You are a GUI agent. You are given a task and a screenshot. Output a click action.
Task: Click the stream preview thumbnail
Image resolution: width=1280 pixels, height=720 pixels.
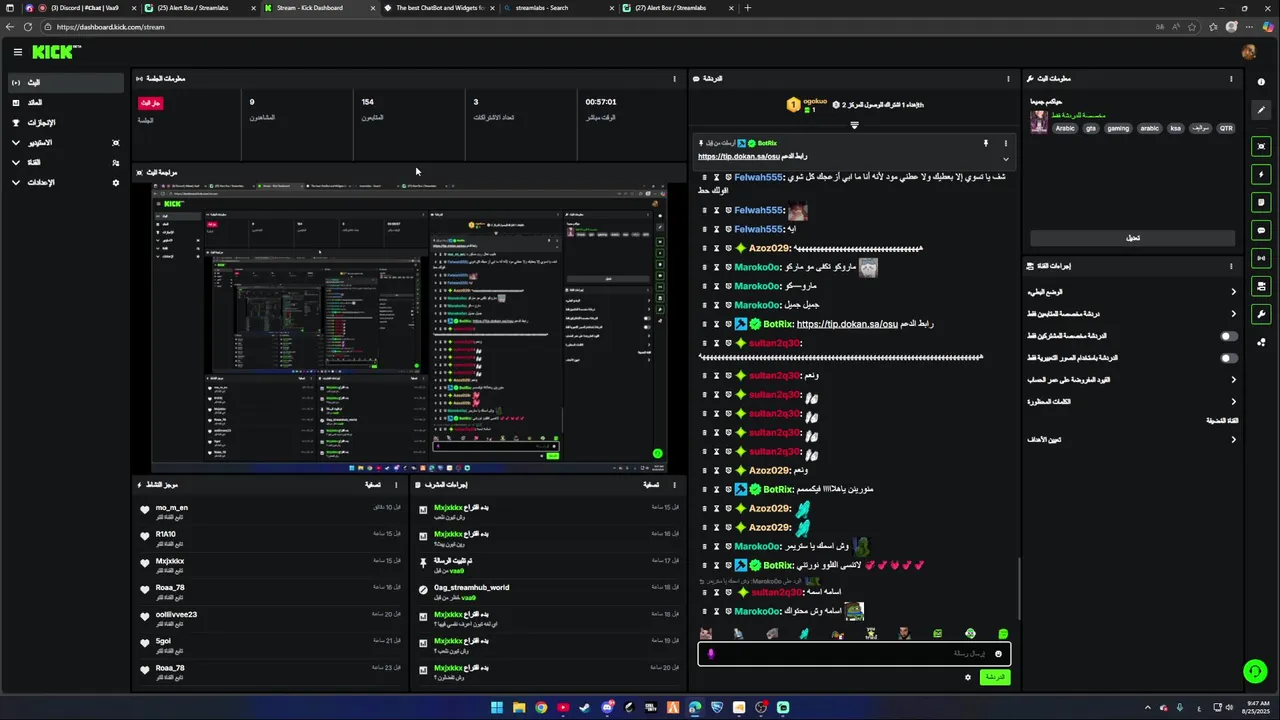click(x=410, y=327)
